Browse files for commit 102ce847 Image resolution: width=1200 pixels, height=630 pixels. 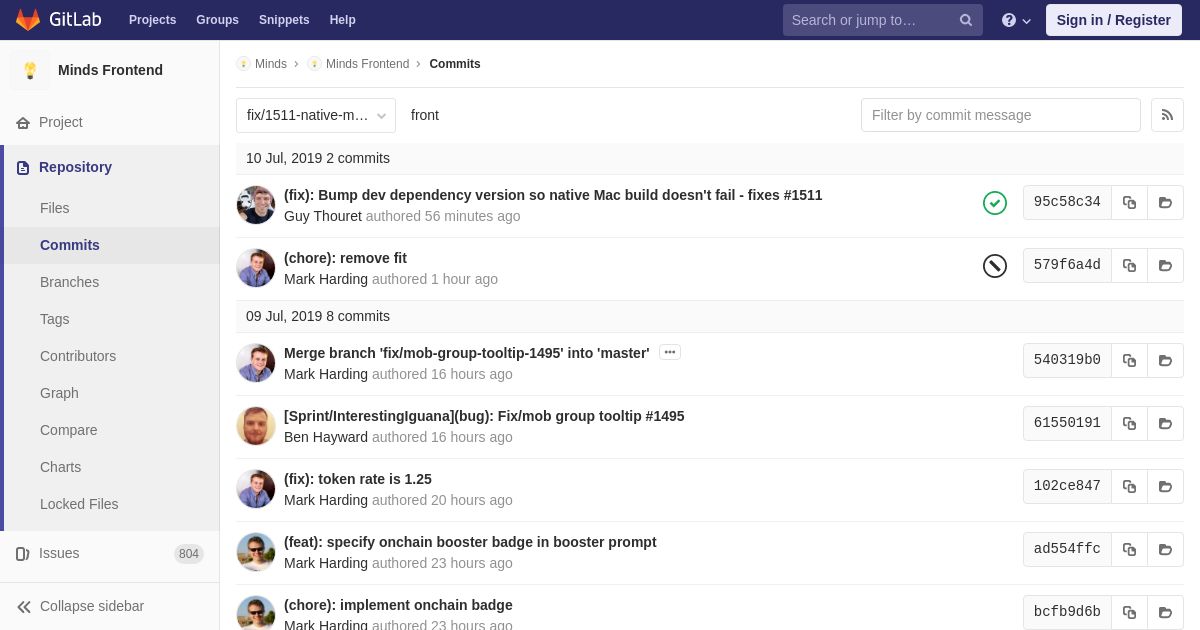1165,486
